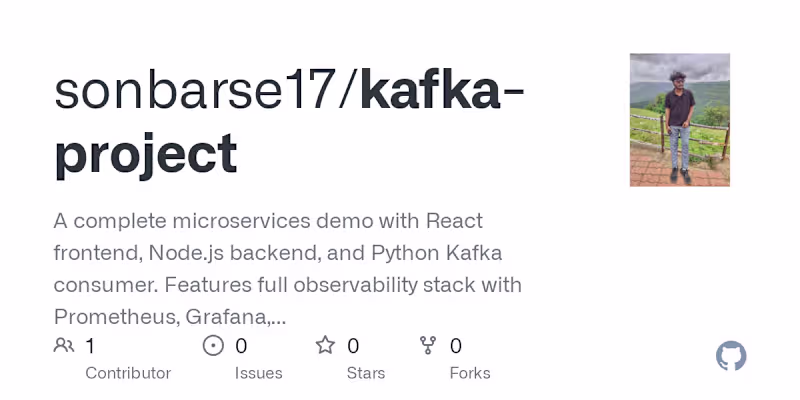Click the Forks label

(x=470, y=373)
